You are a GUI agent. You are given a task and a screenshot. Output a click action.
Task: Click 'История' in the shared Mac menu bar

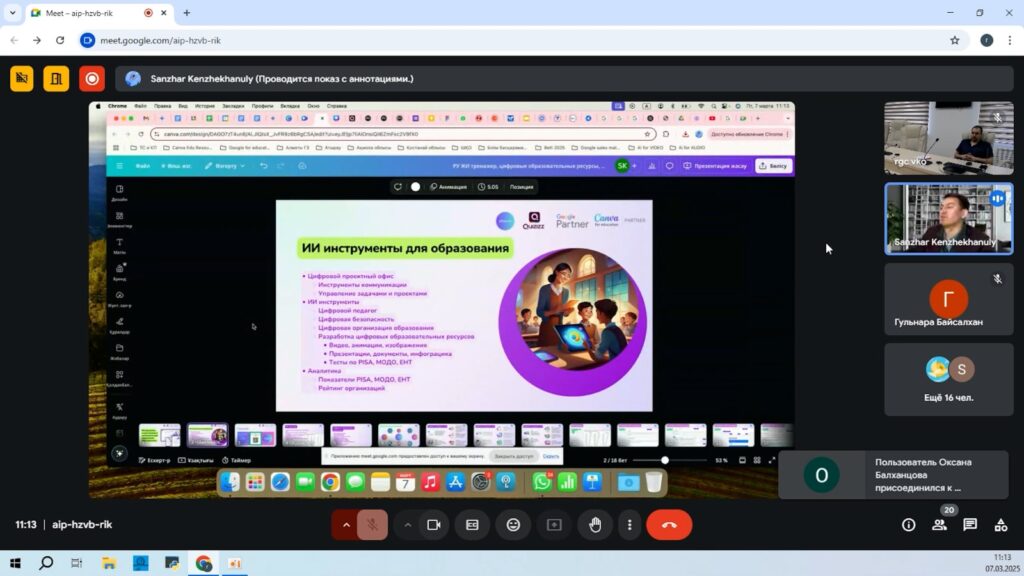coord(204,106)
